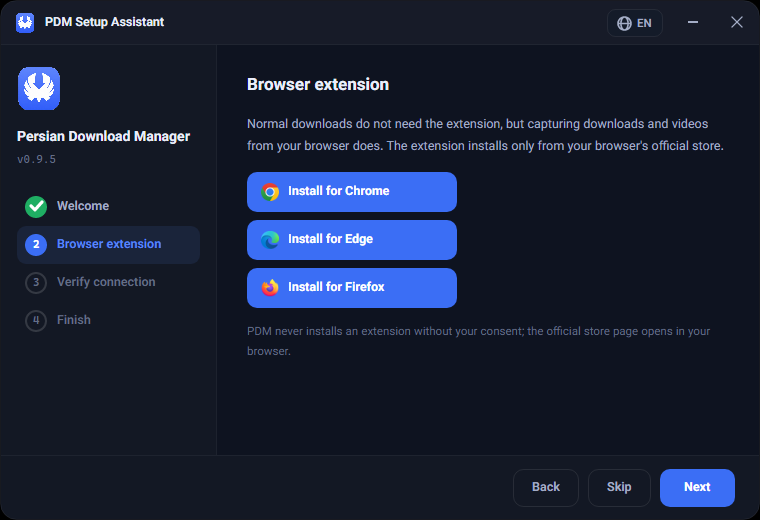Skip the browser extension step

coord(619,488)
